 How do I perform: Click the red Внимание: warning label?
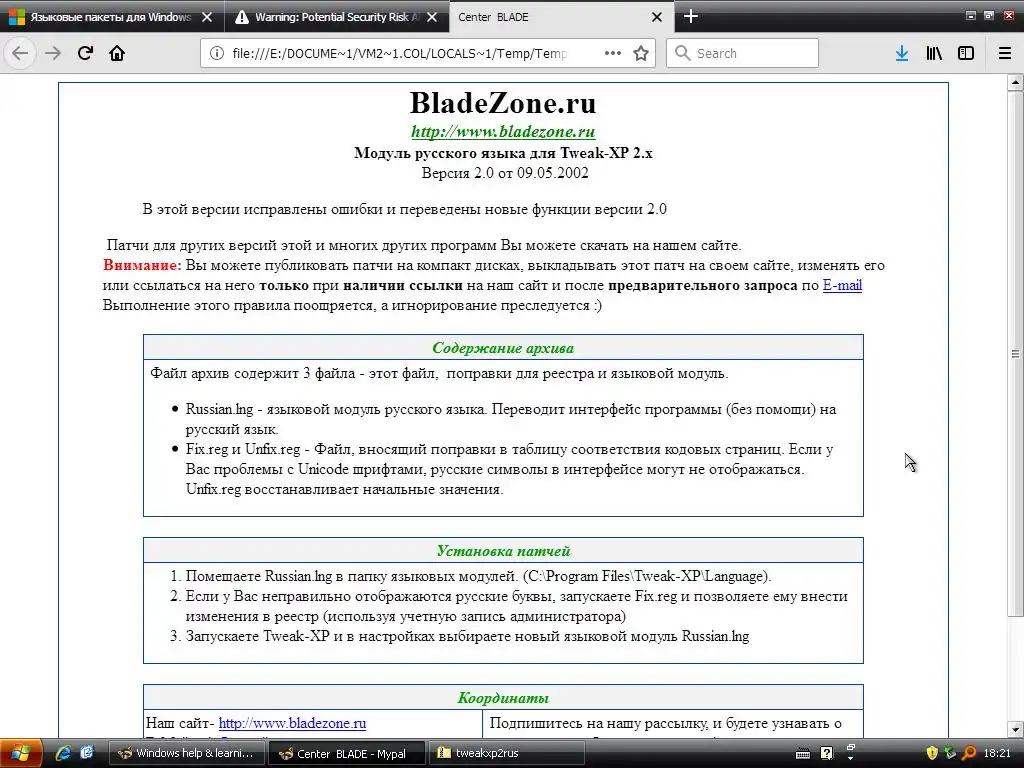coord(142,265)
